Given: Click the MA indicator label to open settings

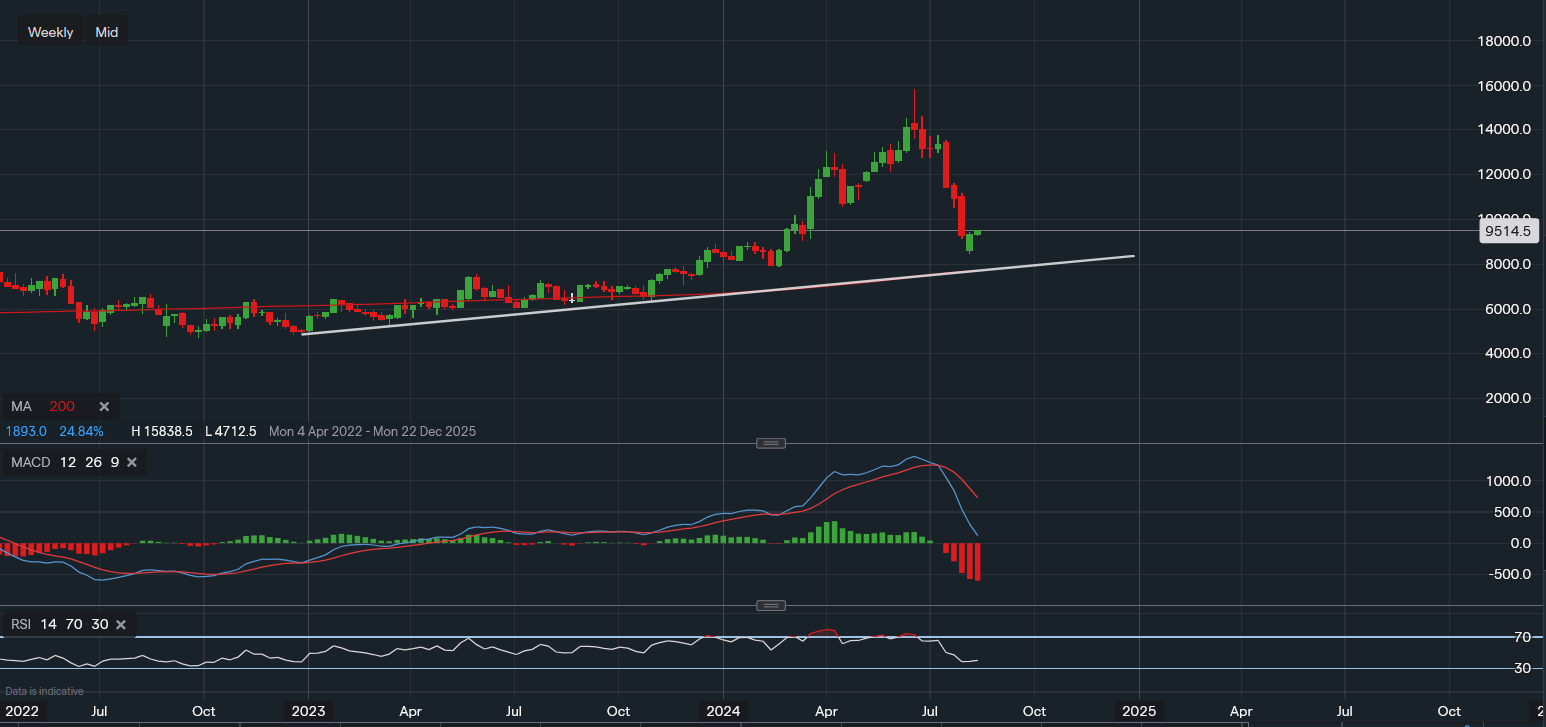Looking at the screenshot, I should tap(21, 406).
